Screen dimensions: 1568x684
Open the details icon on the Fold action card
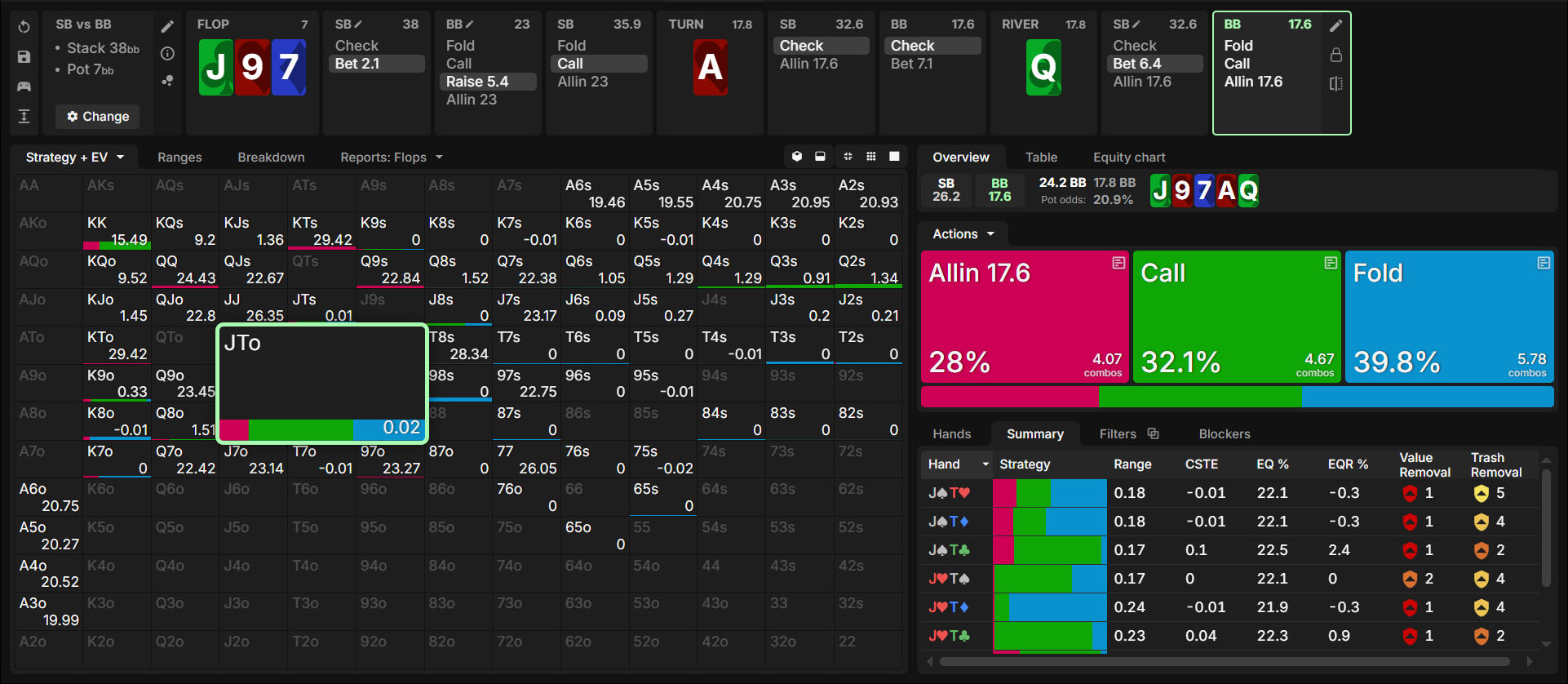pyautogui.click(x=1544, y=263)
